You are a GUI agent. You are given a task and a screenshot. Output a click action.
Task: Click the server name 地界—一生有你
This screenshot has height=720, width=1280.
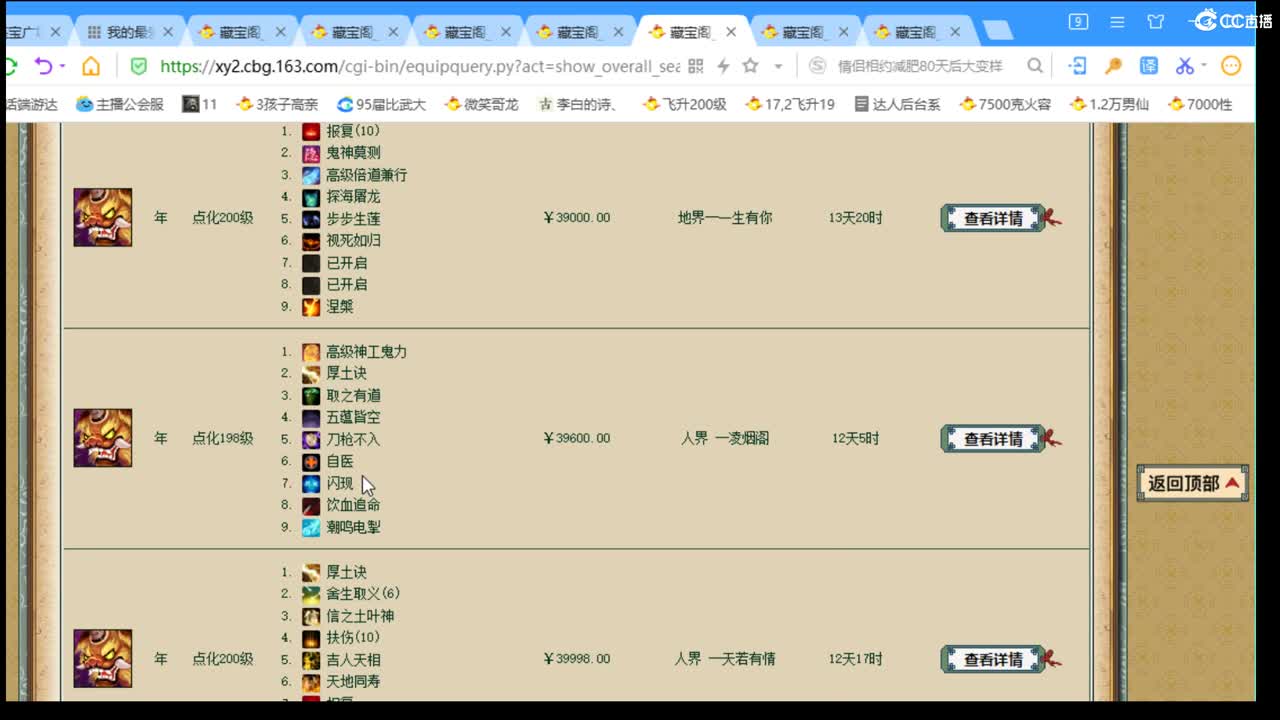click(725, 218)
